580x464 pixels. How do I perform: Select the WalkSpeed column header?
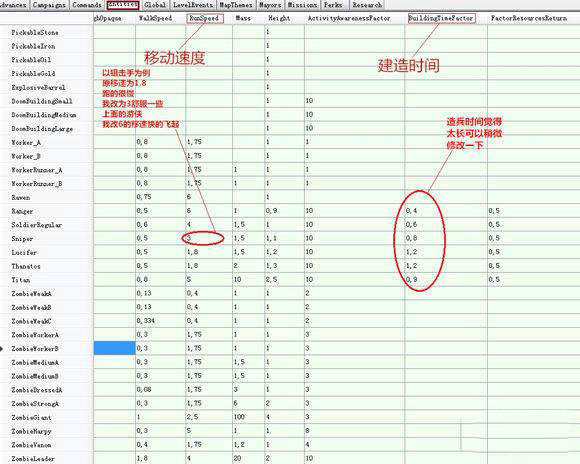[x=155, y=18]
